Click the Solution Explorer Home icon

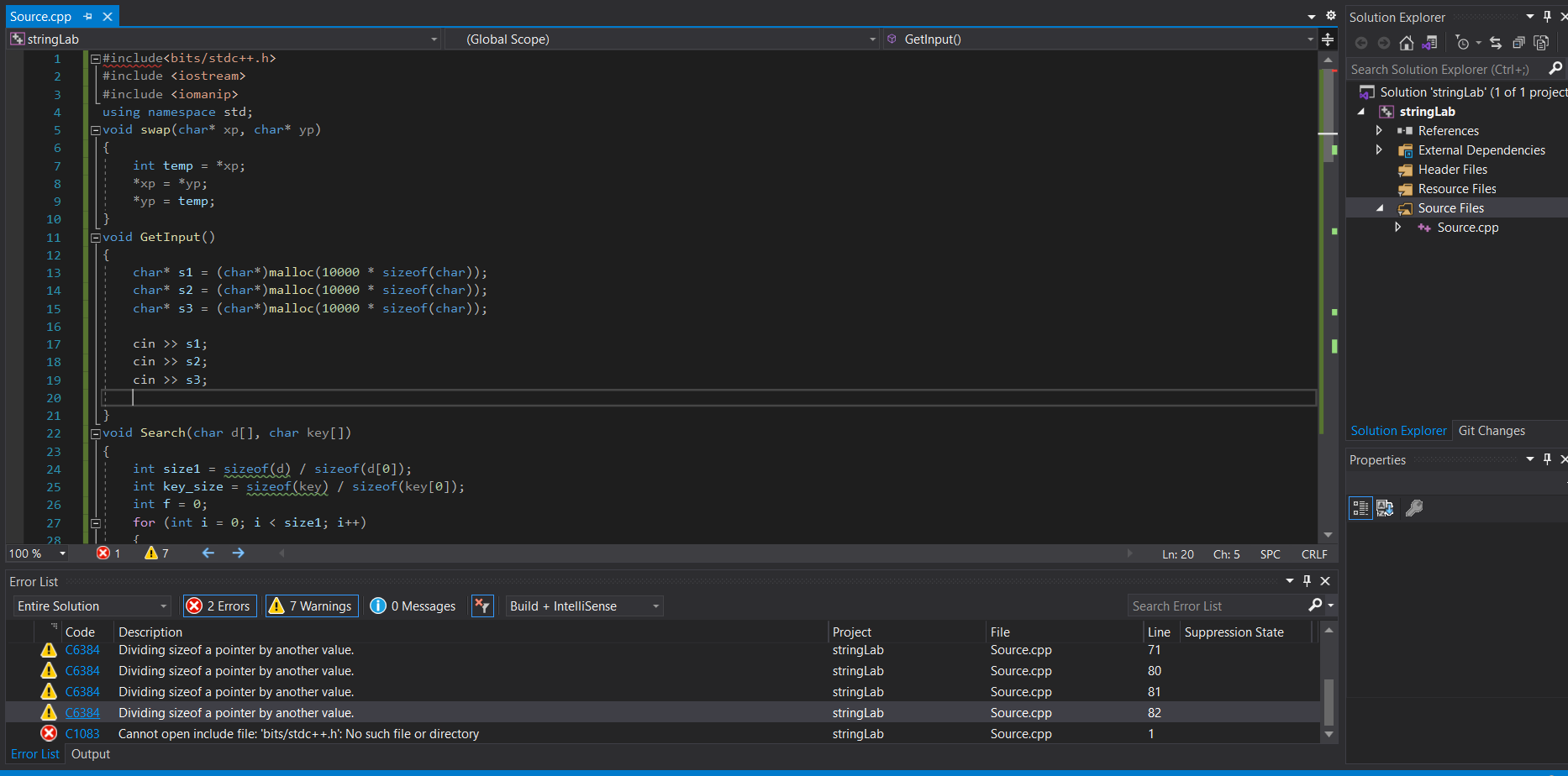tap(1406, 43)
